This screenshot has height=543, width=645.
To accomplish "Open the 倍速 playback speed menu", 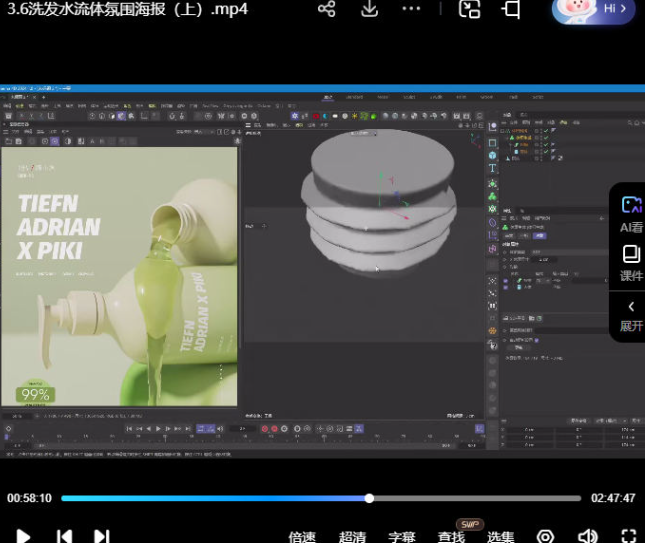I will pyautogui.click(x=303, y=537).
